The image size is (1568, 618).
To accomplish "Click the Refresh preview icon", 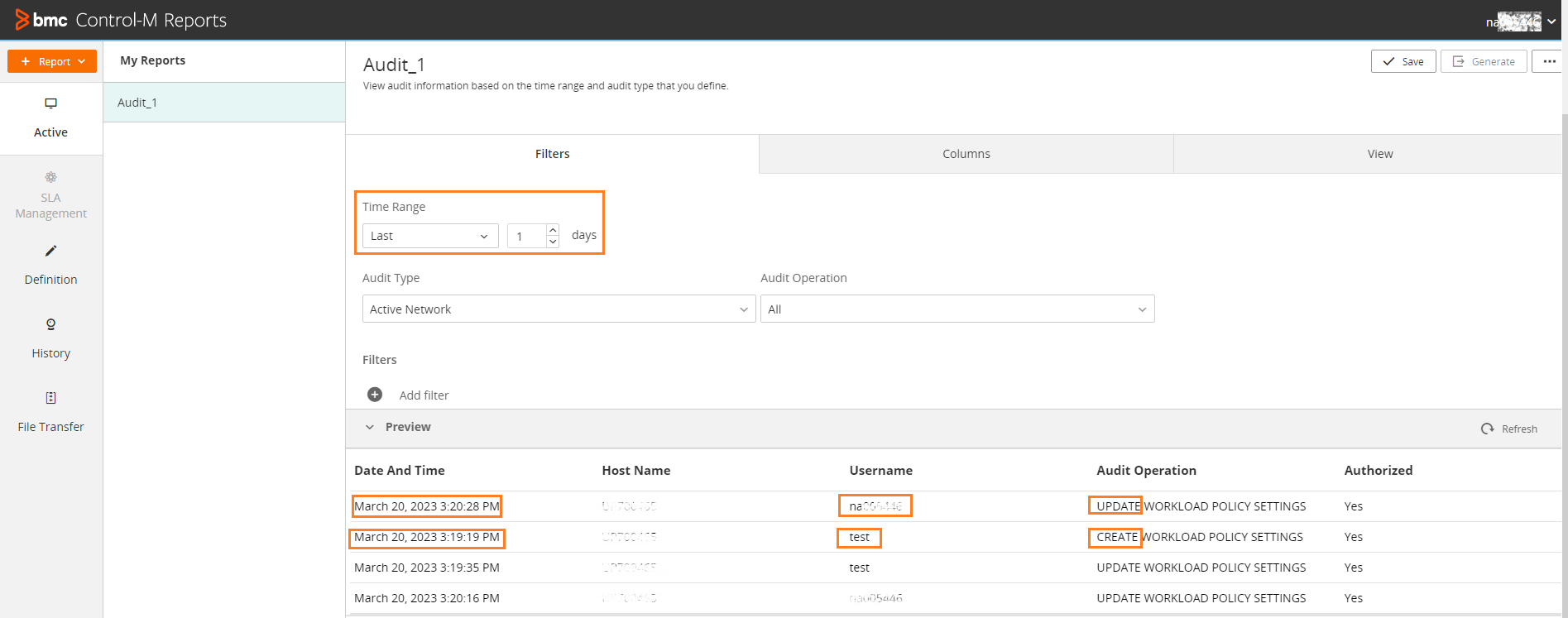I will tap(1487, 429).
